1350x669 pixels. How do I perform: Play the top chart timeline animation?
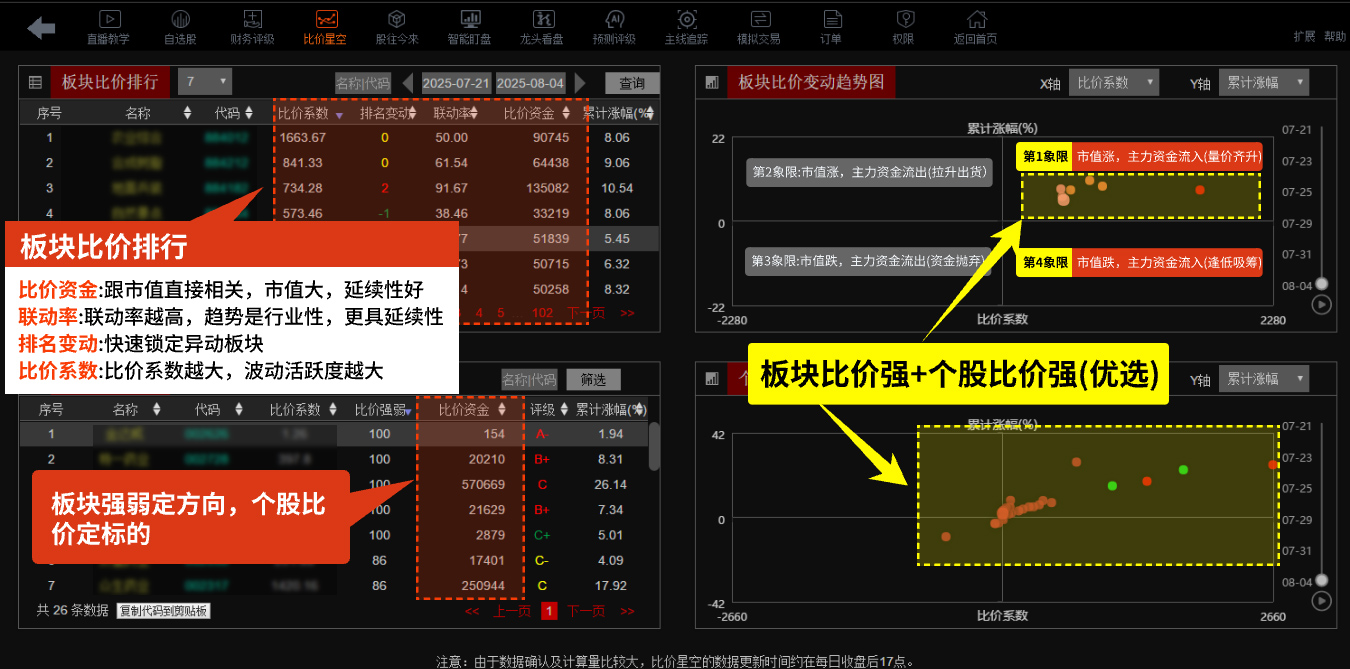coord(1322,305)
